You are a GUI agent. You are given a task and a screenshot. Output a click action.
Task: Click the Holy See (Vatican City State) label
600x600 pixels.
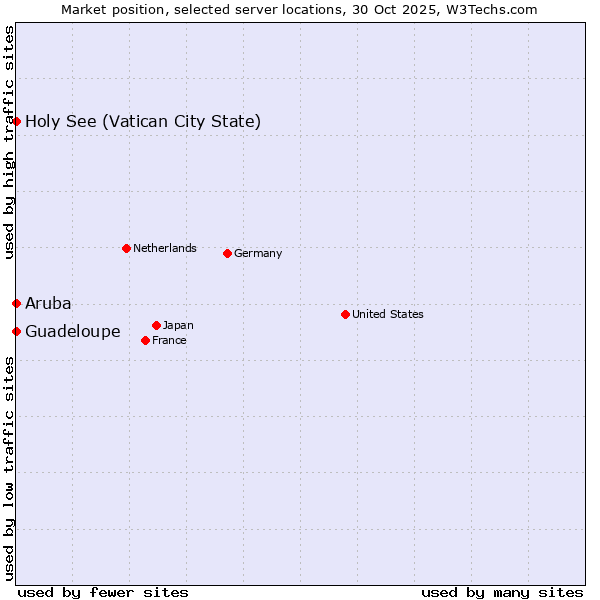(x=143, y=122)
